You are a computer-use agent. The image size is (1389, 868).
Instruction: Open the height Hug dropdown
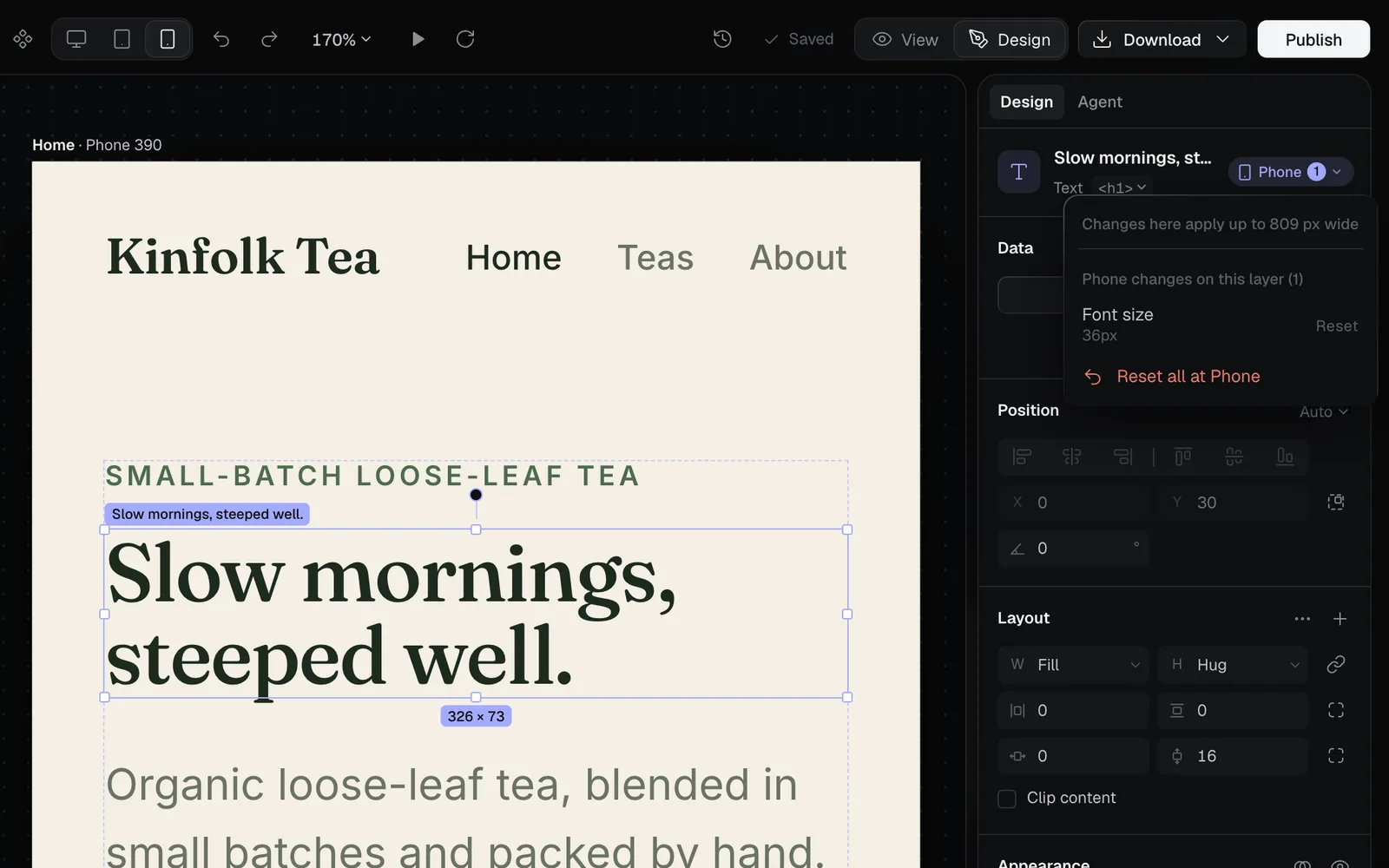(x=1233, y=665)
